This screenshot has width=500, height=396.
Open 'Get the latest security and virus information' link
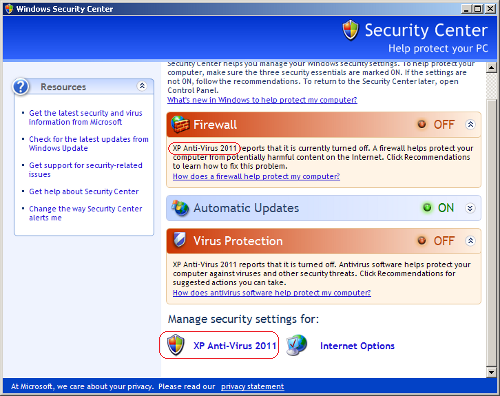click(x=86, y=117)
